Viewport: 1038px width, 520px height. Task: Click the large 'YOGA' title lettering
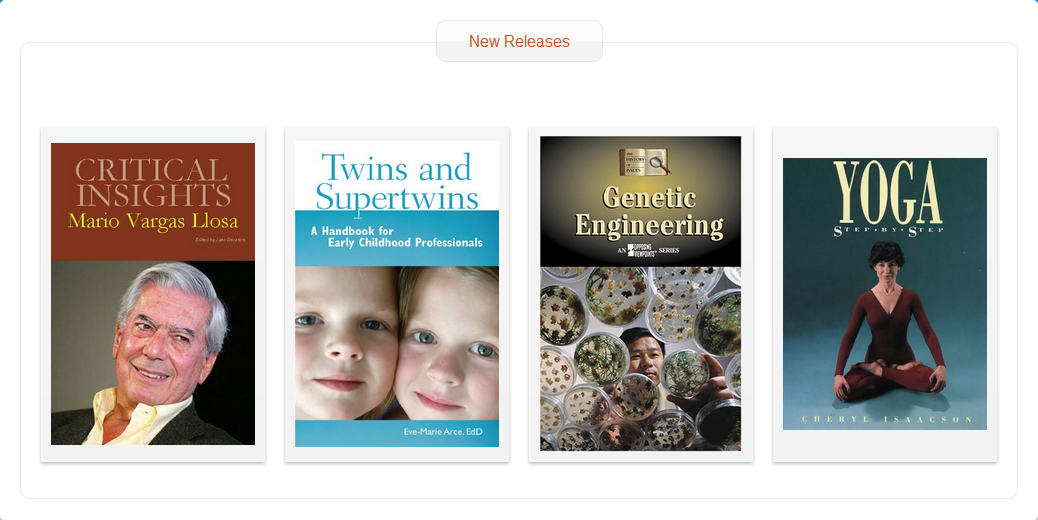[x=887, y=193]
